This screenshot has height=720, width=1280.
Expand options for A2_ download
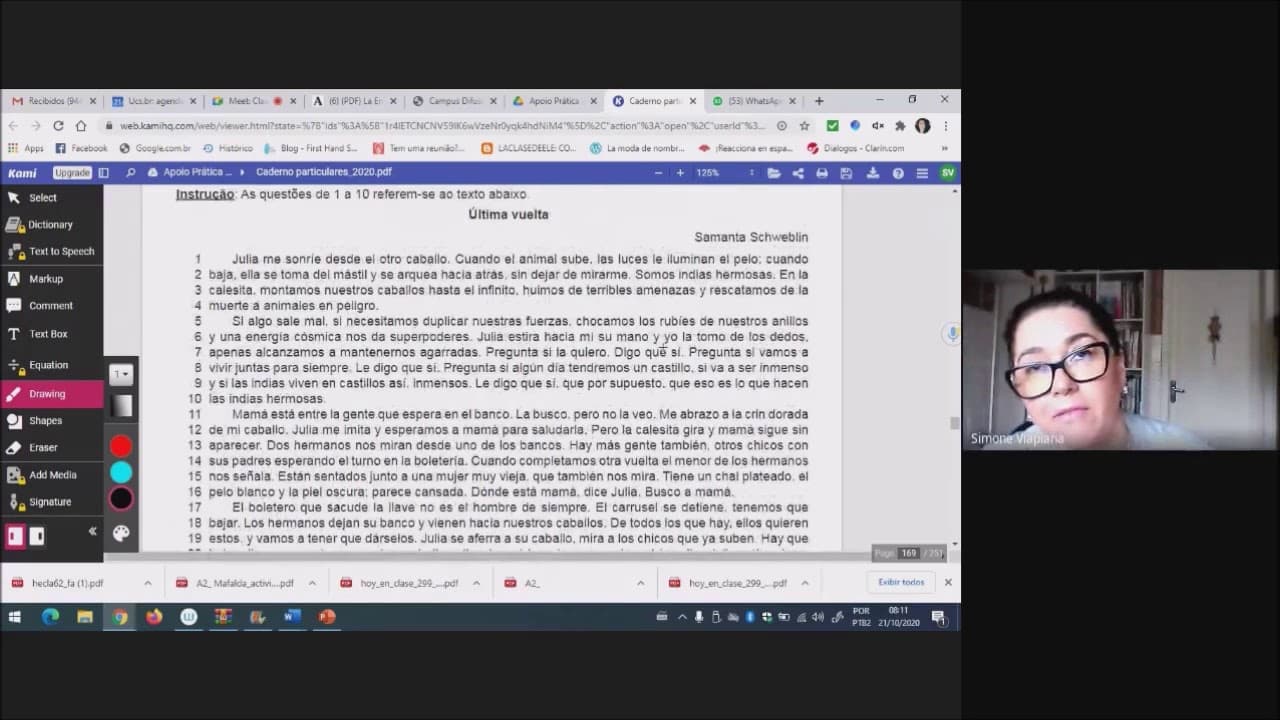(640, 583)
